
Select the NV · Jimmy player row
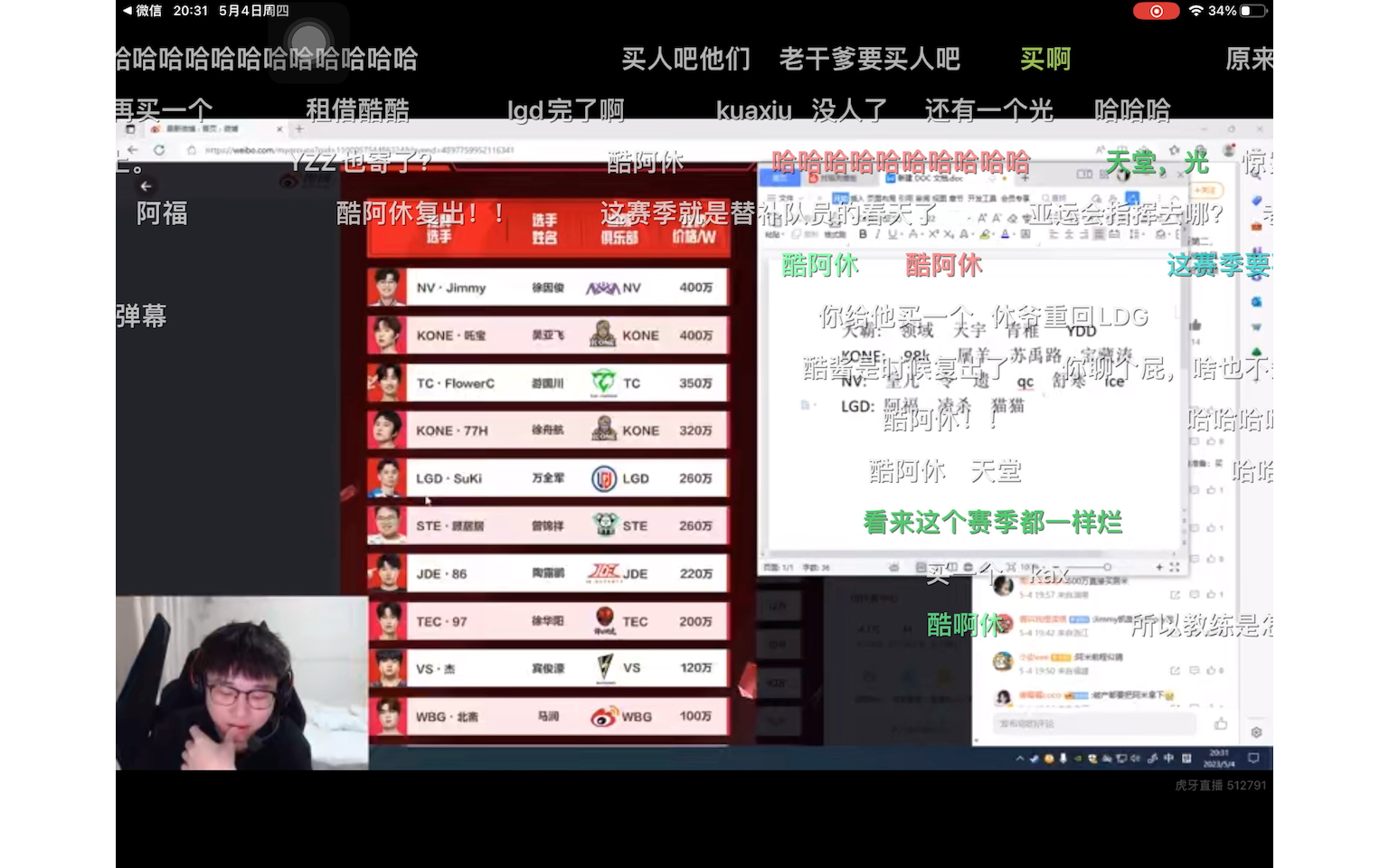coord(548,288)
